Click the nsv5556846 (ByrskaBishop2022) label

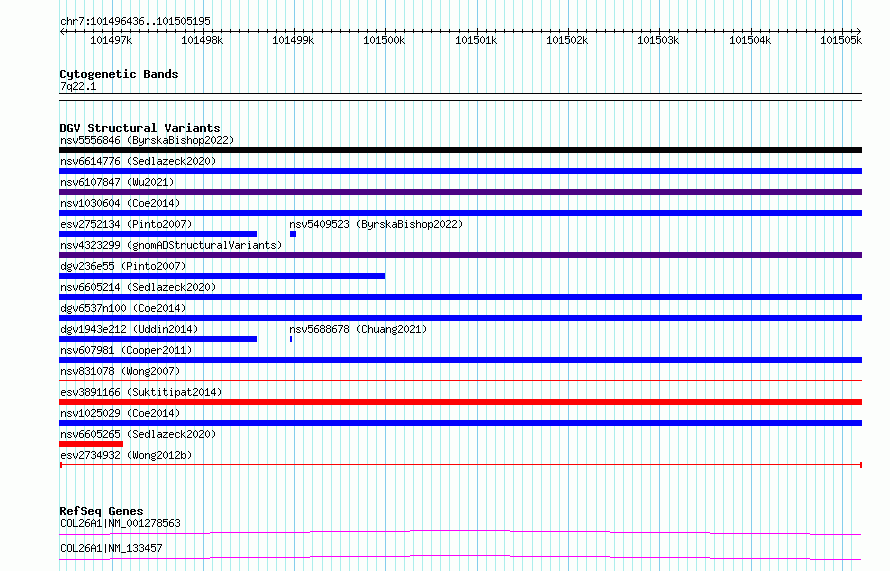point(147,140)
